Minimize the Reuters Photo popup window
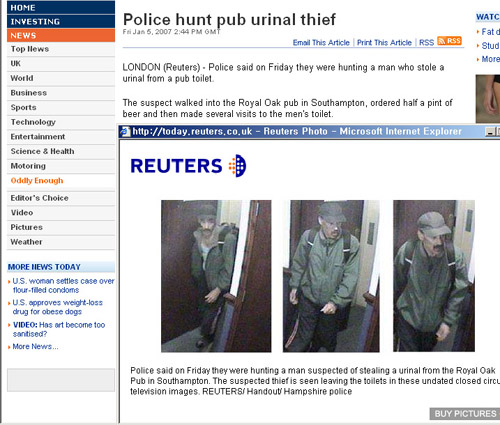This screenshot has height=425, width=500. tap(489, 132)
